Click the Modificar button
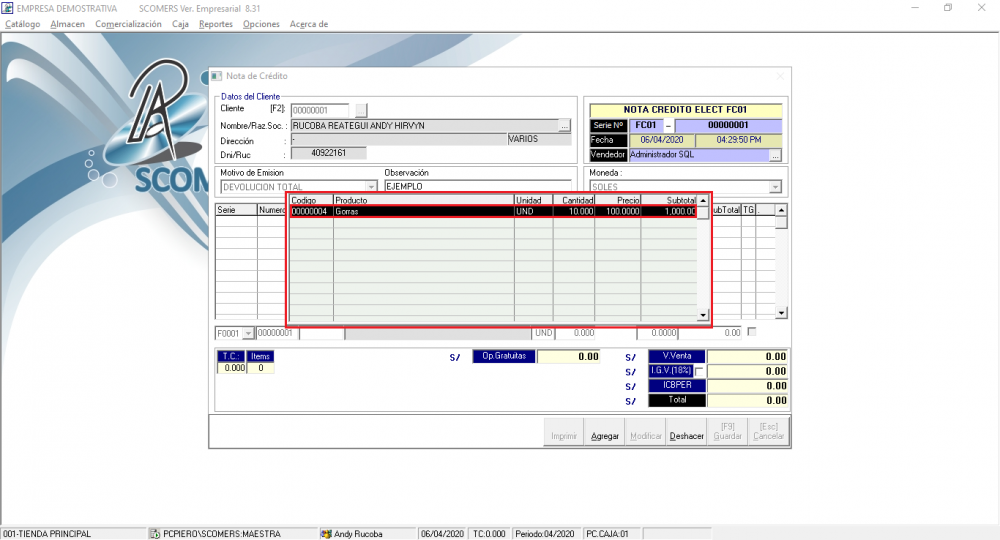 [x=645, y=432]
